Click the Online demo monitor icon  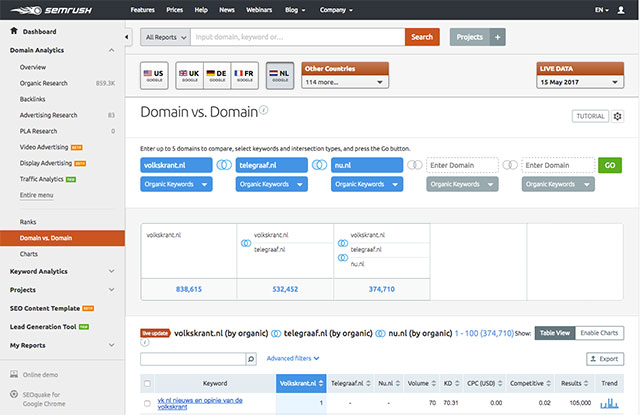point(14,374)
